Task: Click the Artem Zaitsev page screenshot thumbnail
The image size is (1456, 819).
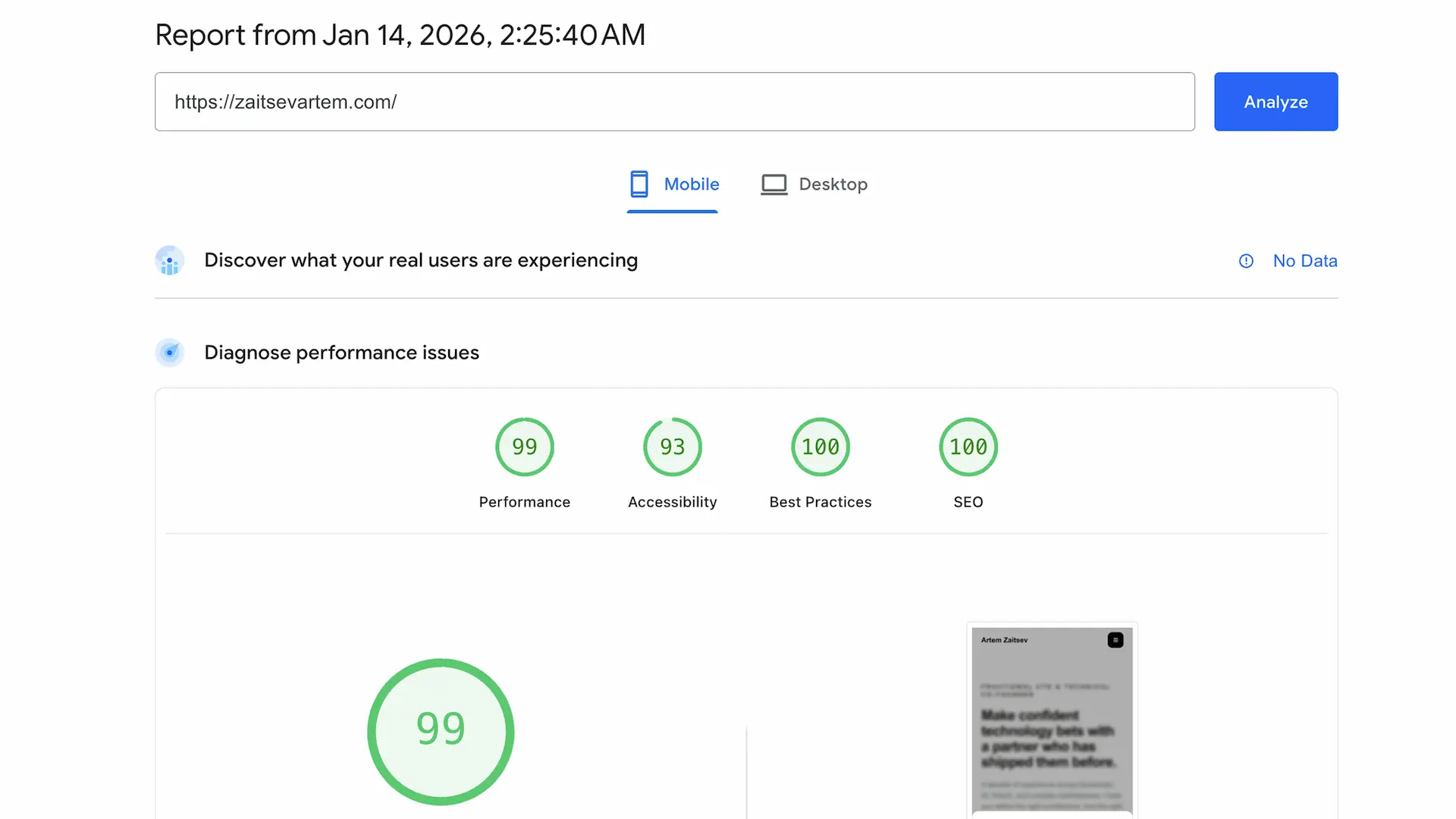Action: pos(1051,720)
